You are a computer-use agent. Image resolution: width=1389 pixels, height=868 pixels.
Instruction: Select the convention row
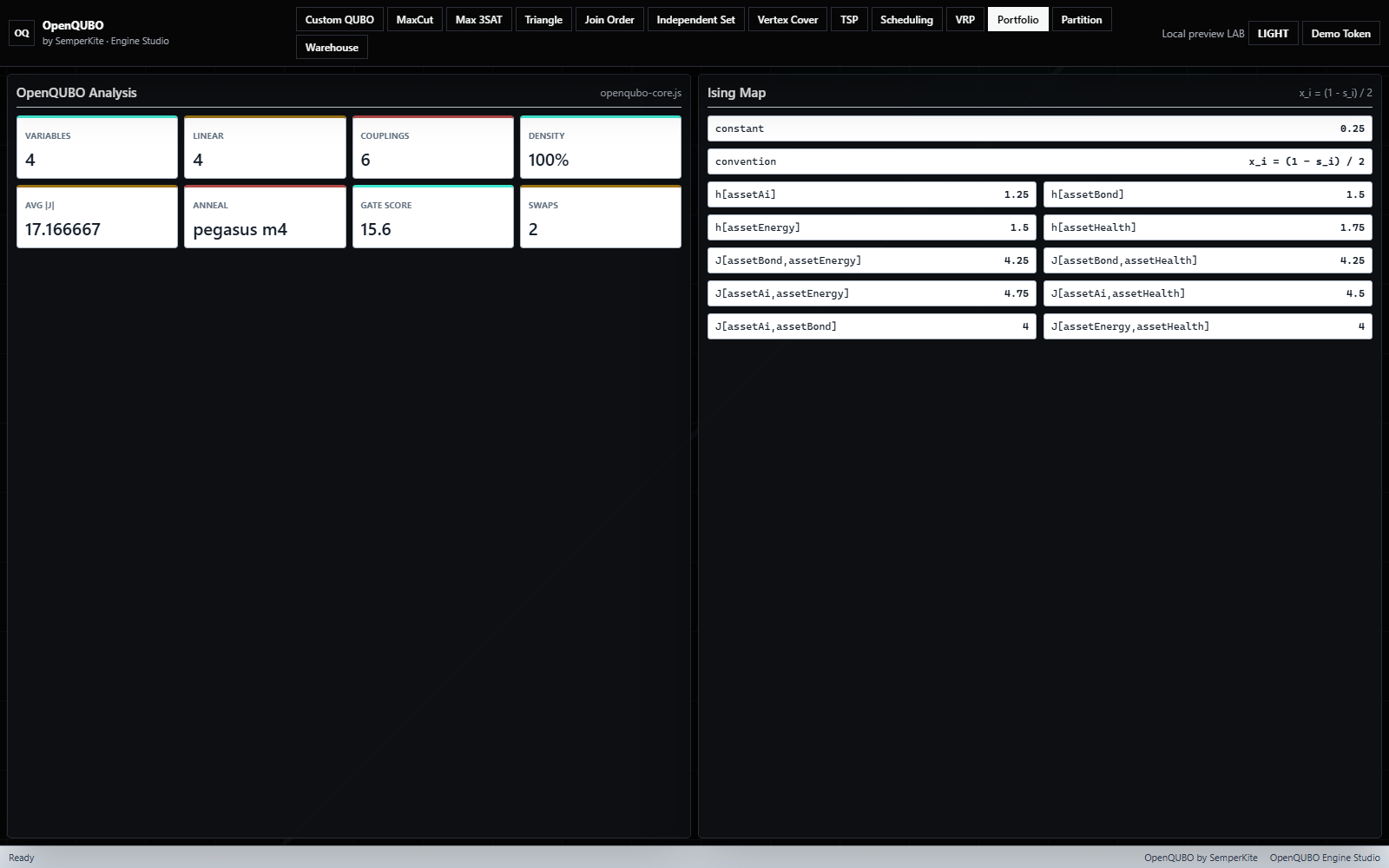[1040, 161]
